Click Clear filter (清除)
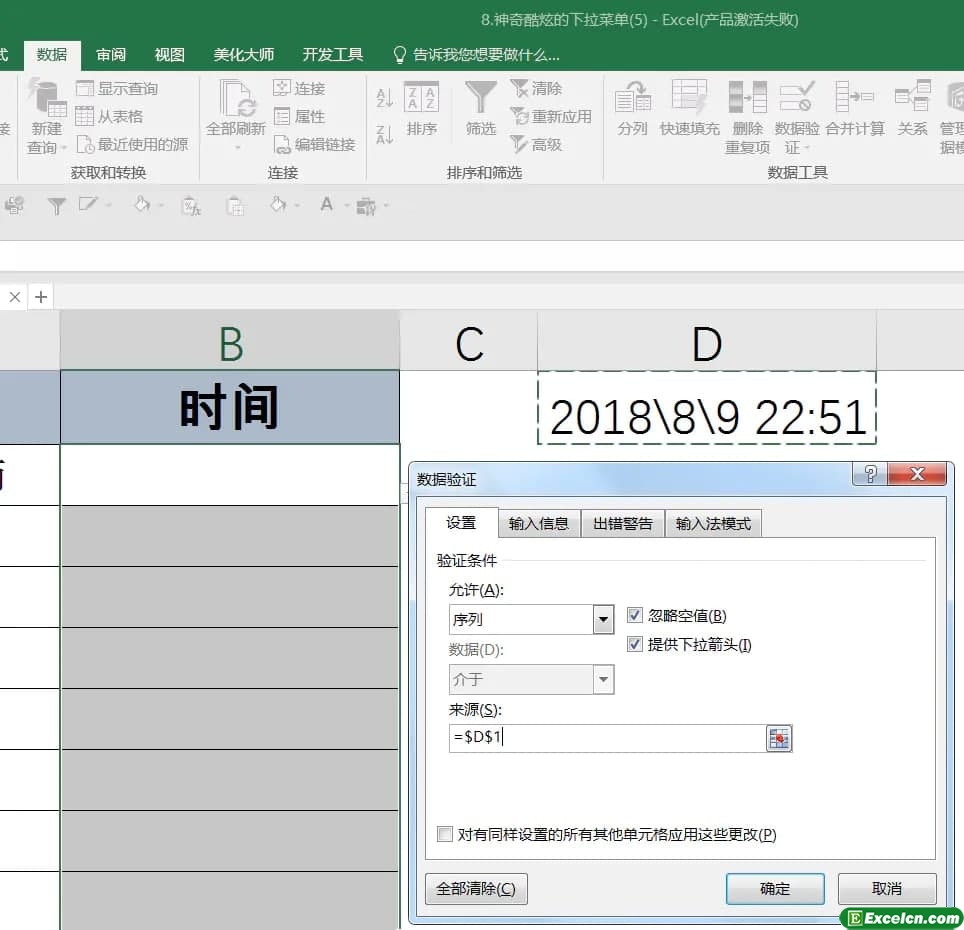The image size is (964, 930). pyautogui.click(x=536, y=89)
